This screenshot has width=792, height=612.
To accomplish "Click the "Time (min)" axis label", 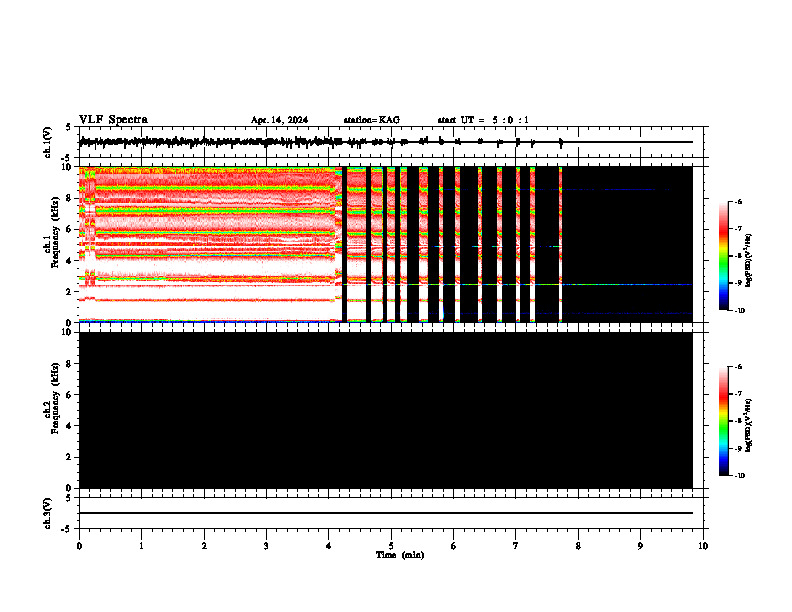I will [x=400, y=555].
